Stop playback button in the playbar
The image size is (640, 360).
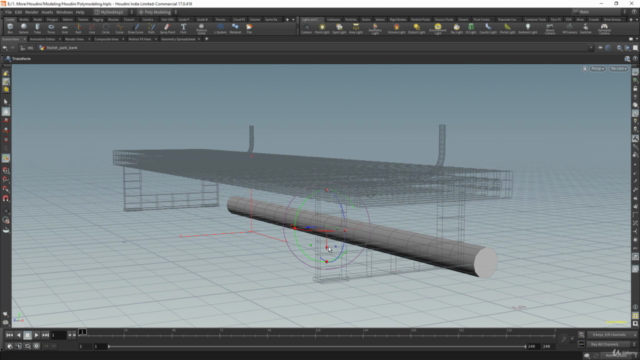click(27, 335)
